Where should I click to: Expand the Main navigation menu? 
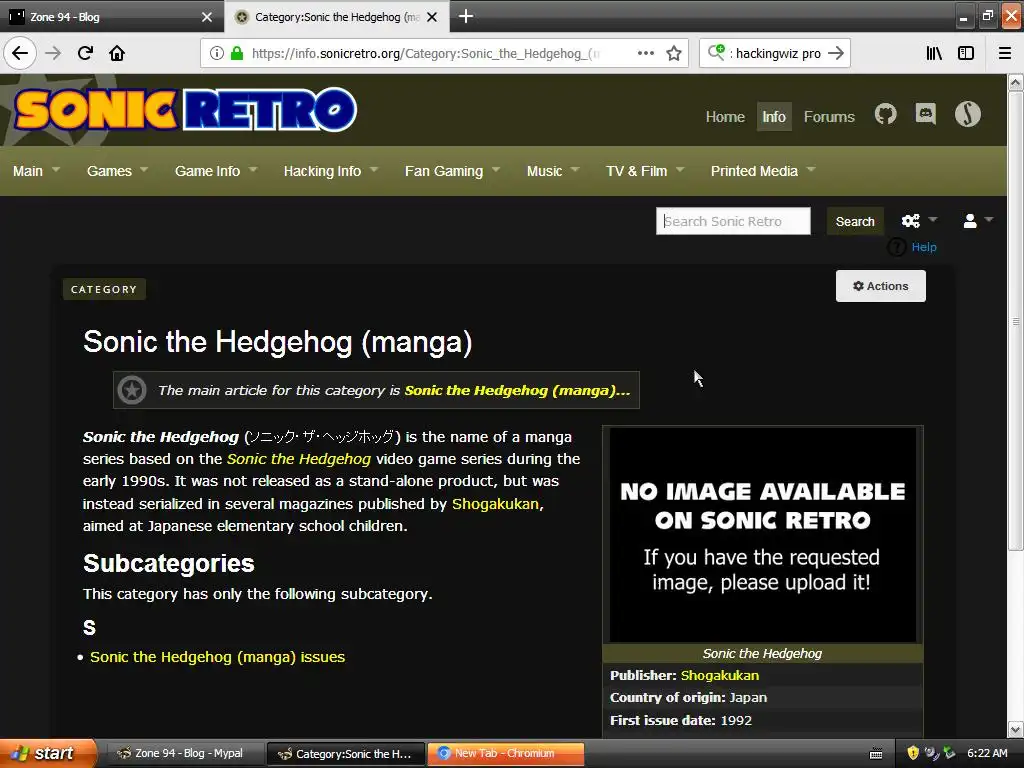[x=37, y=170]
